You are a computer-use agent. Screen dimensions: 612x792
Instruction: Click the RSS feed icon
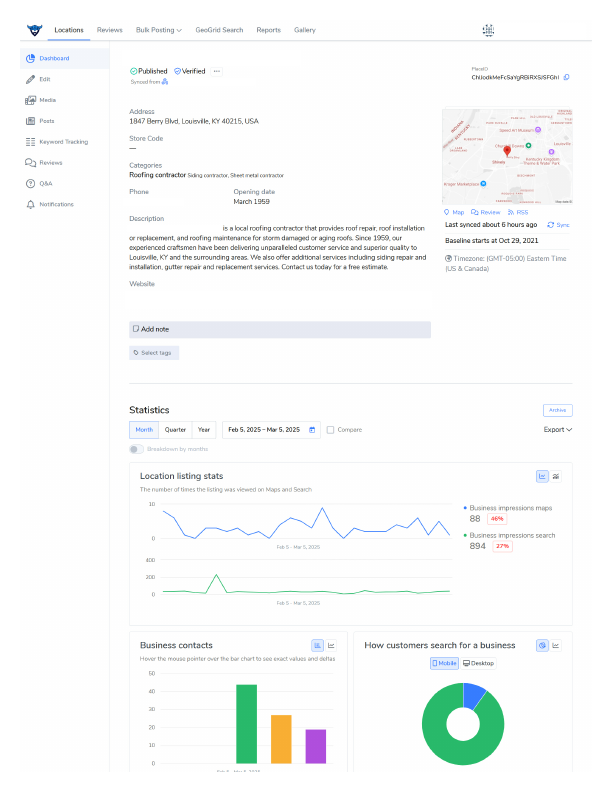click(511, 212)
